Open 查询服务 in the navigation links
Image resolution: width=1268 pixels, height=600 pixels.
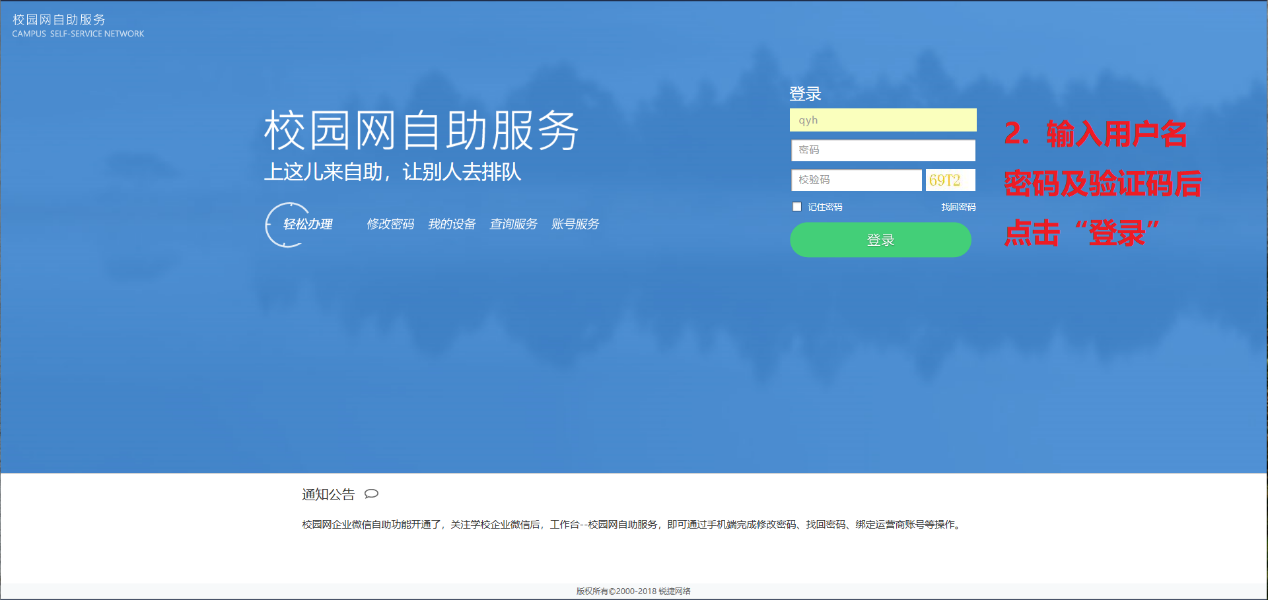pyautogui.click(x=513, y=224)
